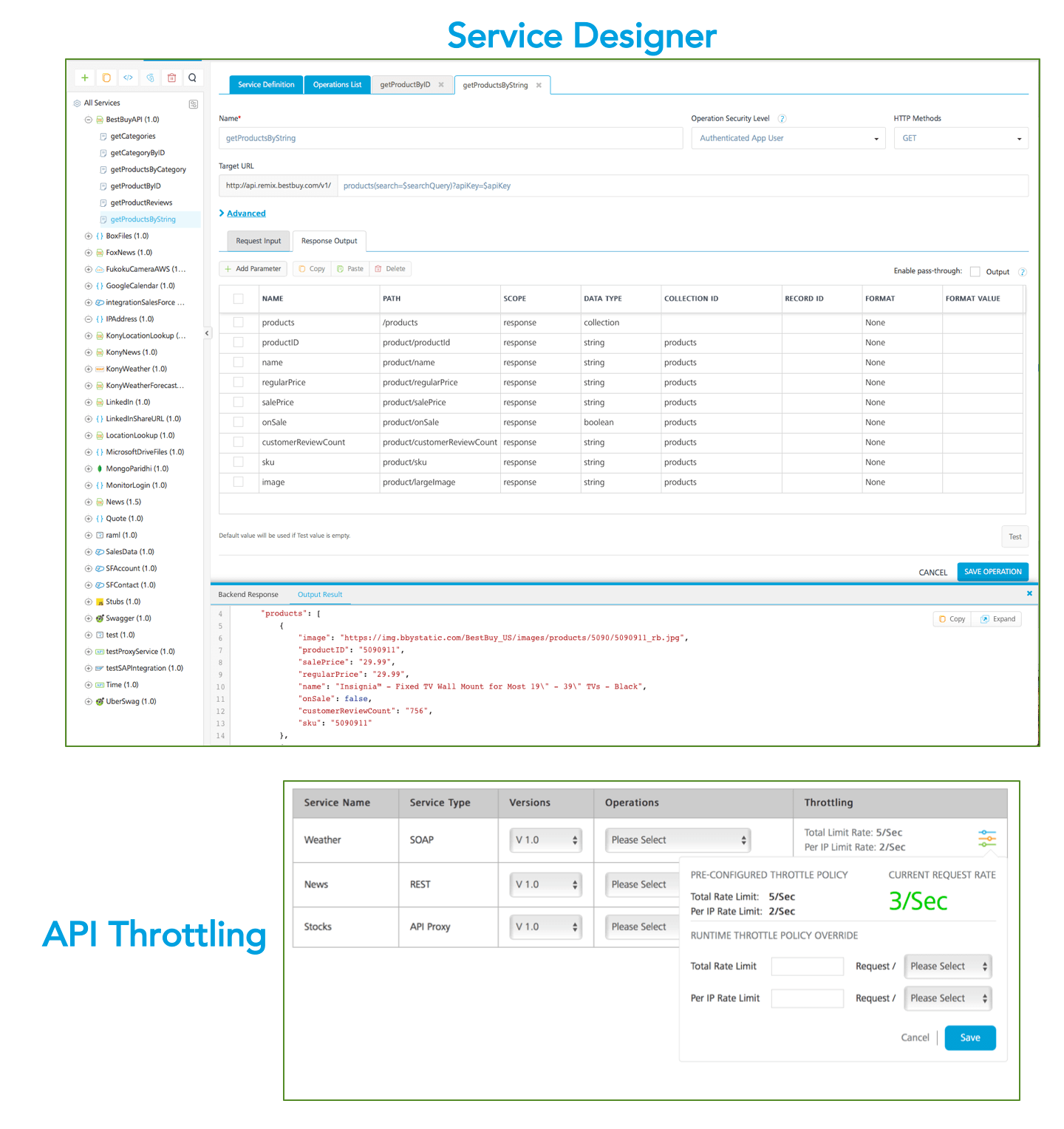Expand the GoogleCalendar (1.0) tree node
The image size is (1064, 1129).
tap(89, 286)
